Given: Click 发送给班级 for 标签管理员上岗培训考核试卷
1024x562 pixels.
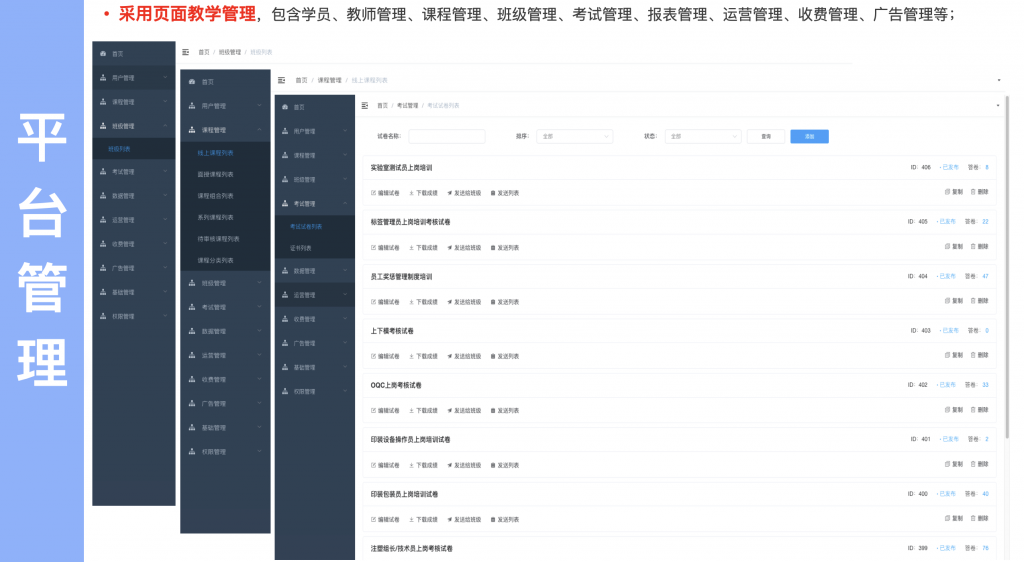Looking at the screenshot, I should click(464, 248).
